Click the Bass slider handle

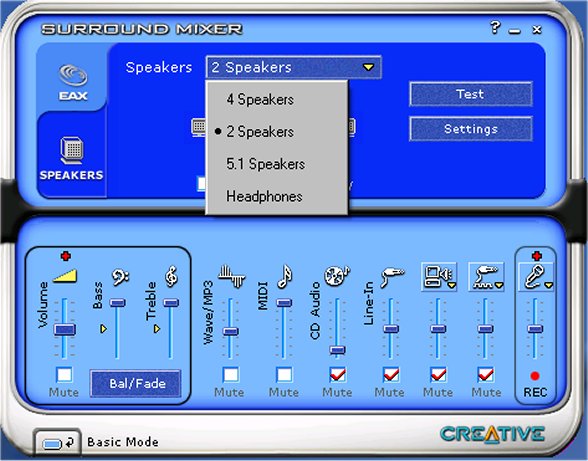tap(118, 303)
